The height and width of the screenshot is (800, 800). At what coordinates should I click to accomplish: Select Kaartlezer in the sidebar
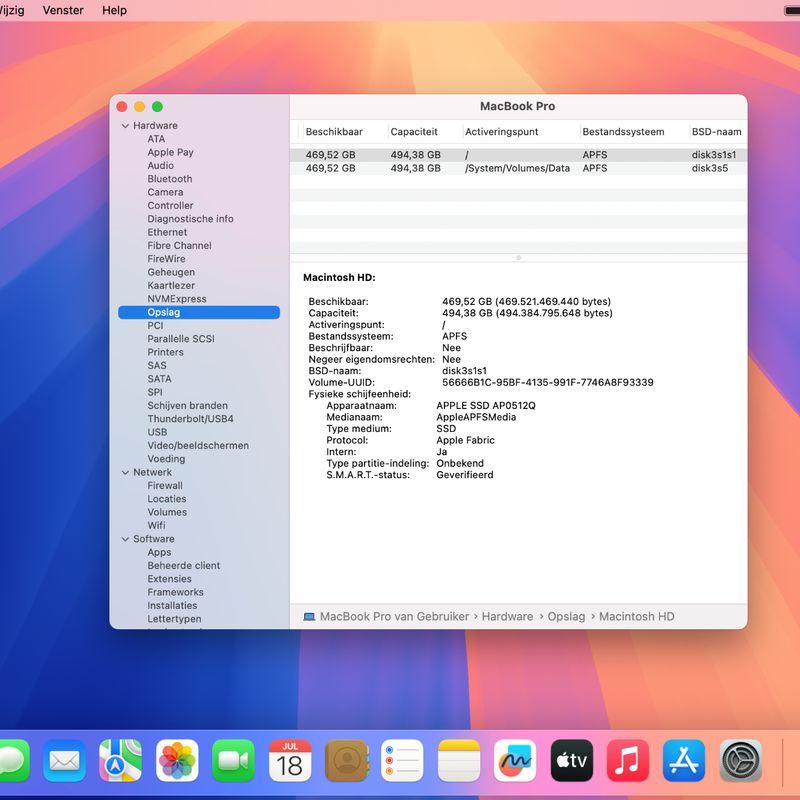[171, 285]
